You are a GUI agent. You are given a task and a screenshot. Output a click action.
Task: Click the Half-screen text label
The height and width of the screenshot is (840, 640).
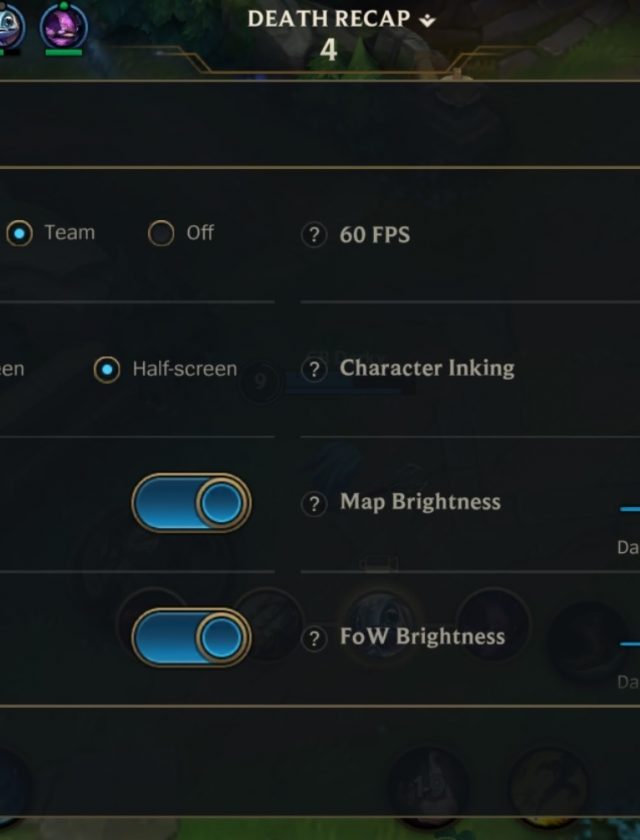pyautogui.click(x=185, y=369)
